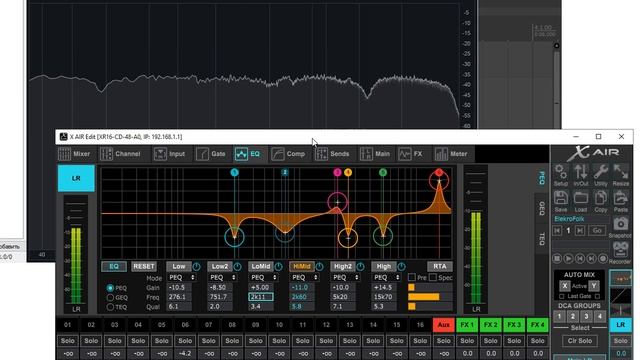Toggle the HiMid band power icon
This screenshot has width=640, height=360.
(x=319, y=267)
